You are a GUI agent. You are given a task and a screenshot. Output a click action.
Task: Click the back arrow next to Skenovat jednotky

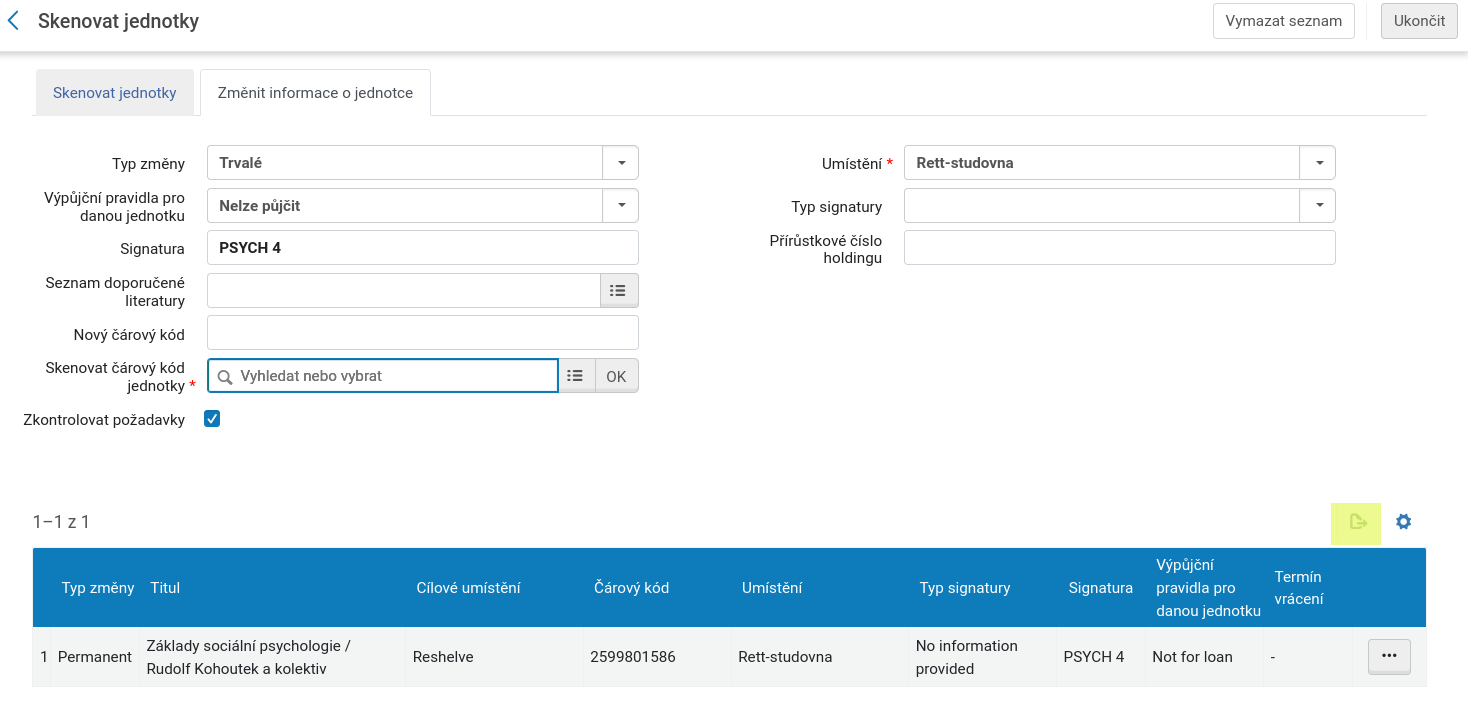(14, 21)
